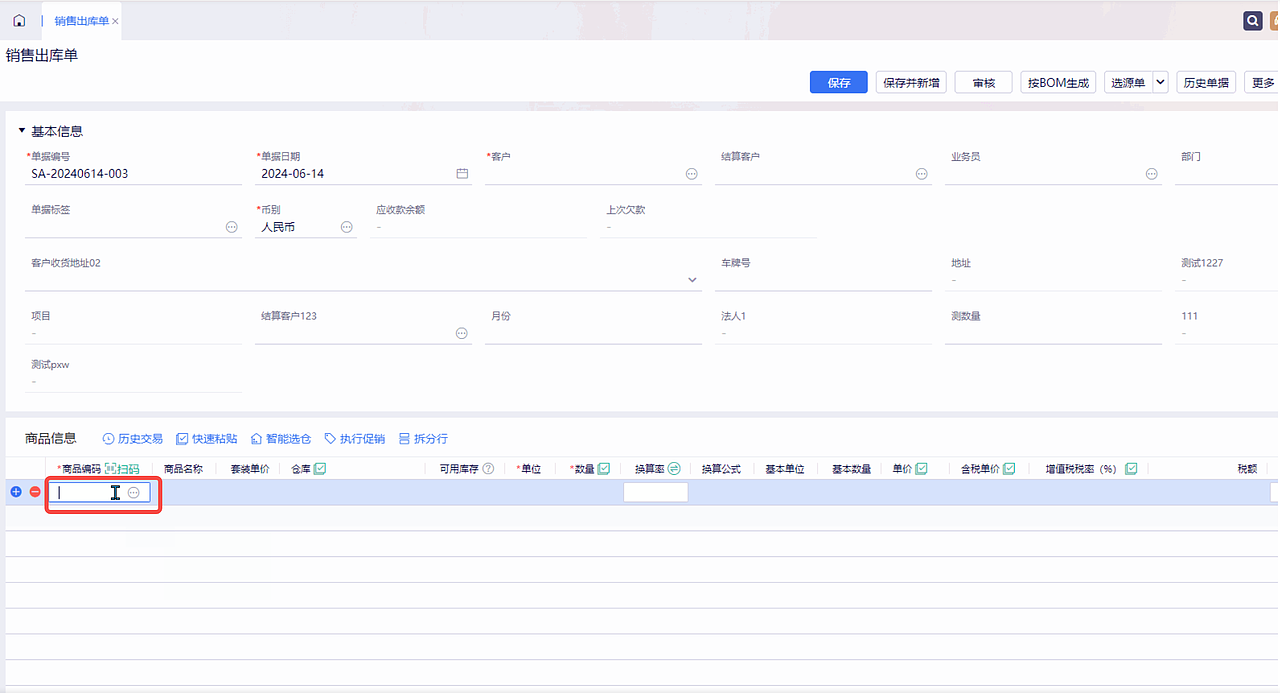Viewport: 1280px width, 693px height.
Task: Click the 快速粘贴 quick paste icon
Action: [x=183, y=438]
